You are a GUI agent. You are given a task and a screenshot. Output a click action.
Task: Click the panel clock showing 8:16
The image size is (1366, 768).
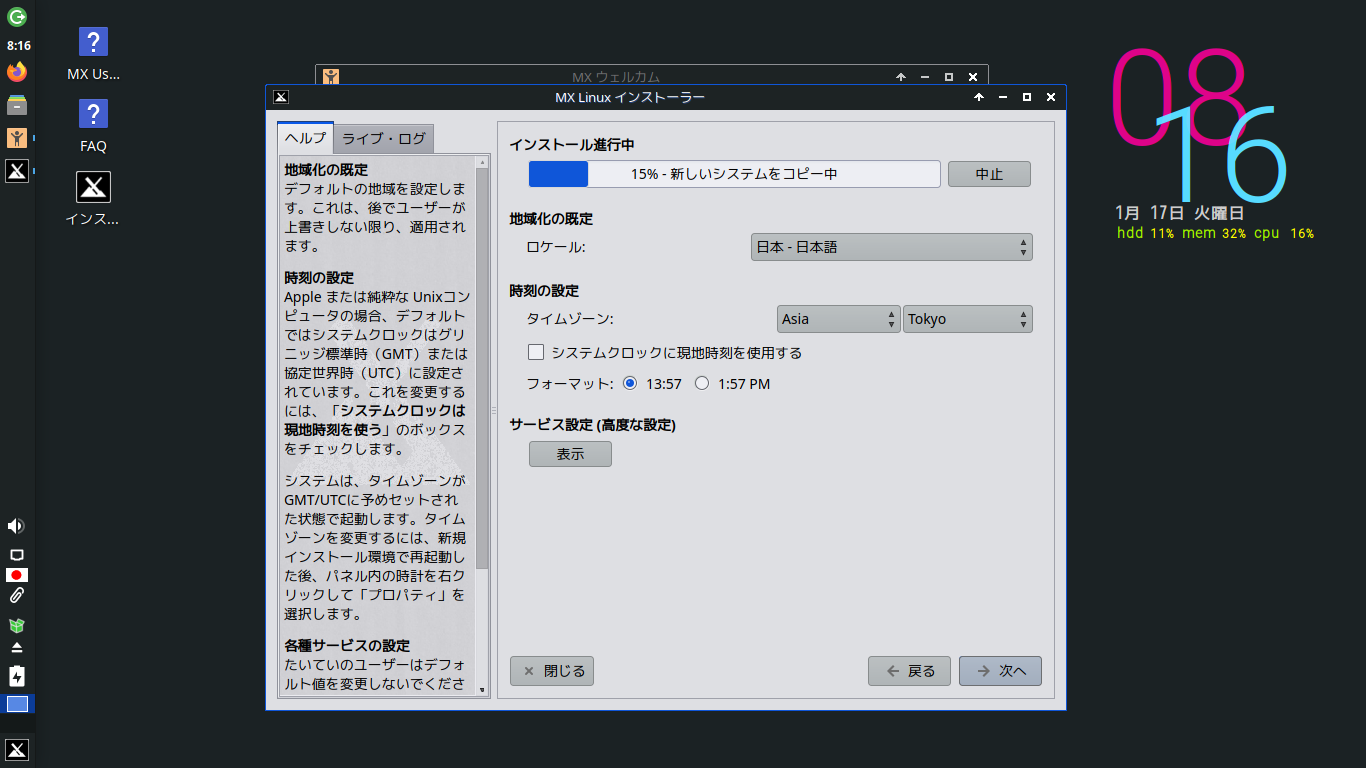point(18,46)
